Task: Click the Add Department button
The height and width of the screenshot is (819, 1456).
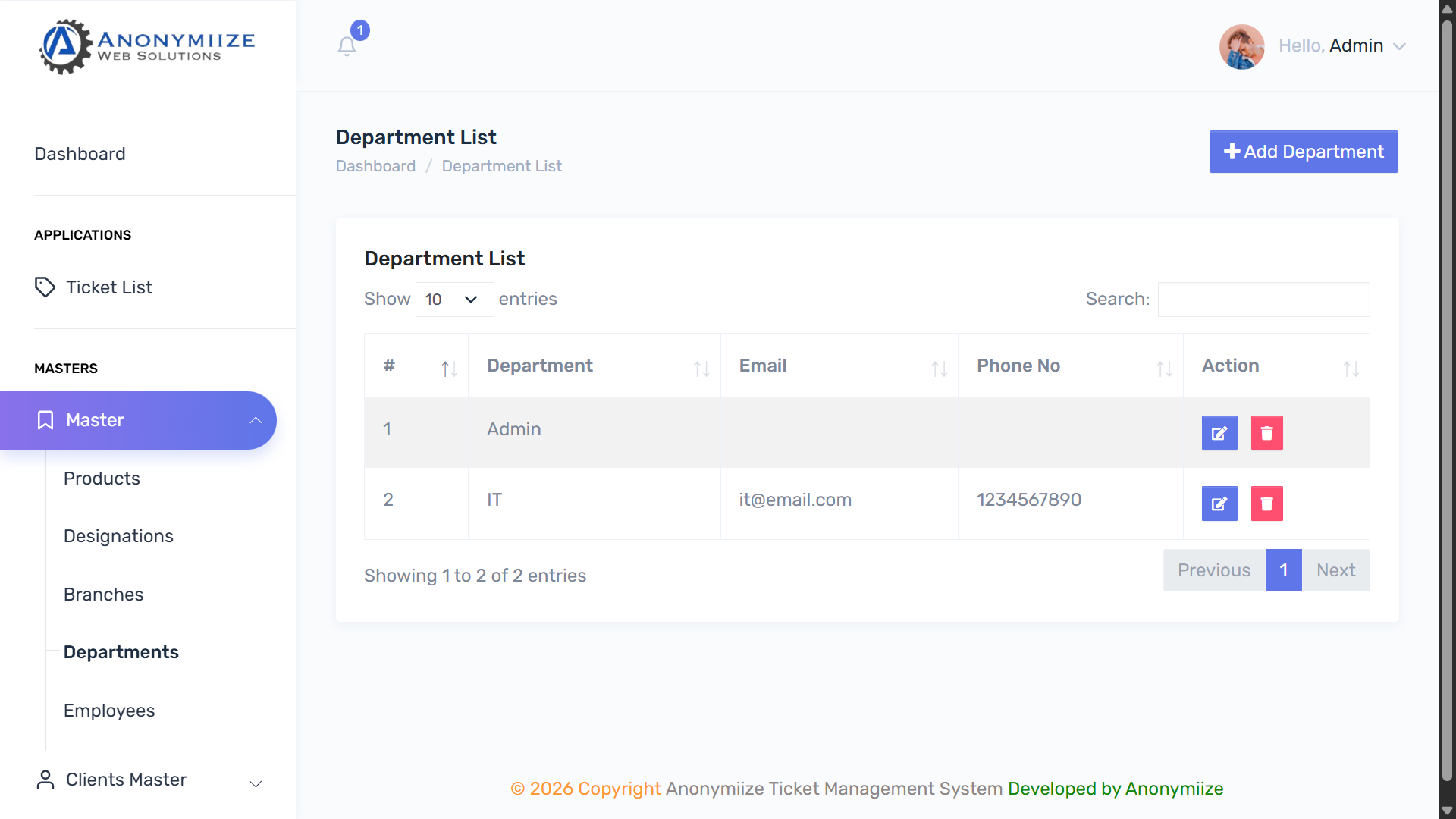Action: click(1304, 152)
